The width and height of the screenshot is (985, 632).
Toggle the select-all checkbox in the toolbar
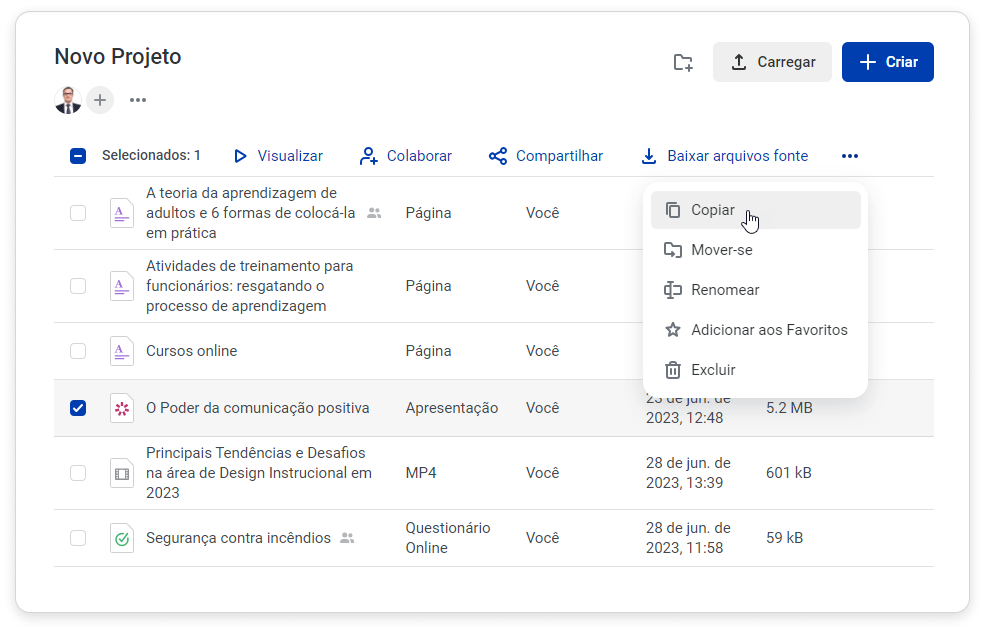pyautogui.click(x=78, y=156)
